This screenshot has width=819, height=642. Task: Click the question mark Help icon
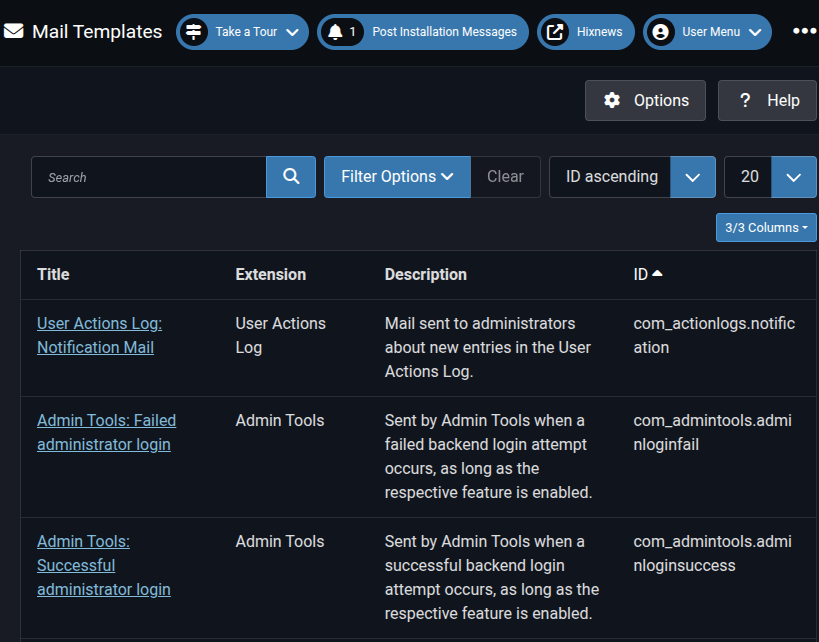744,100
